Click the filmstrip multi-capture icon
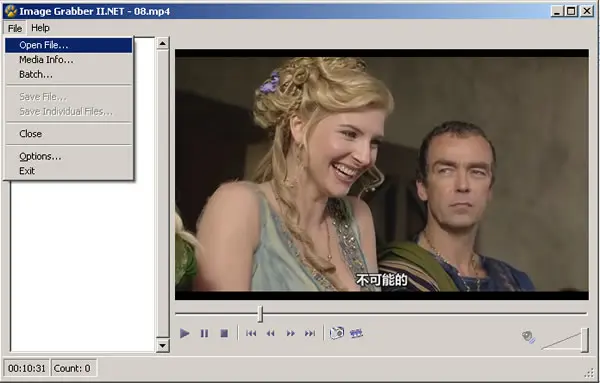This screenshot has height=383, width=600. pos(356,333)
